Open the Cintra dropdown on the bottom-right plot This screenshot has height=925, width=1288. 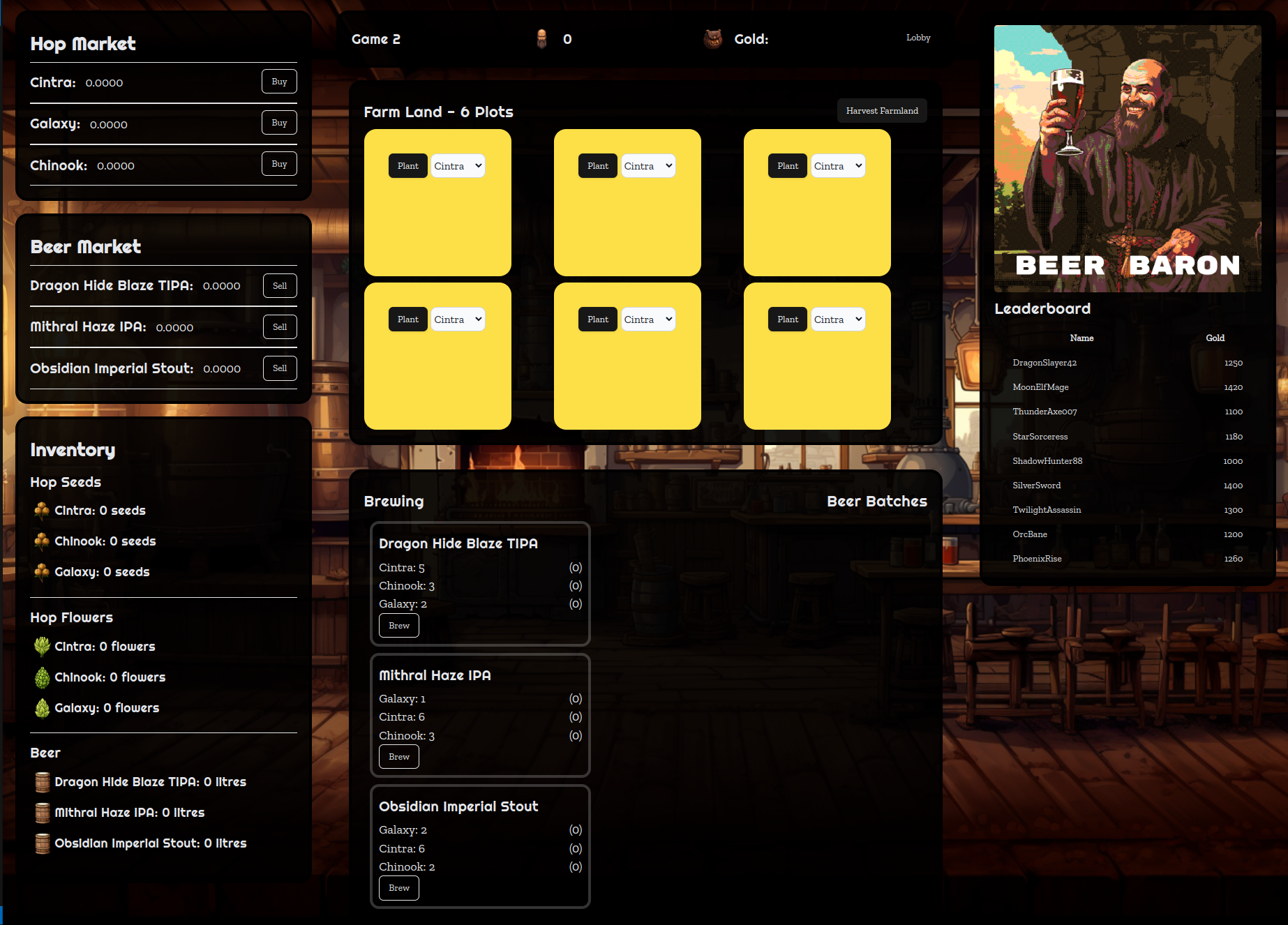coord(837,319)
